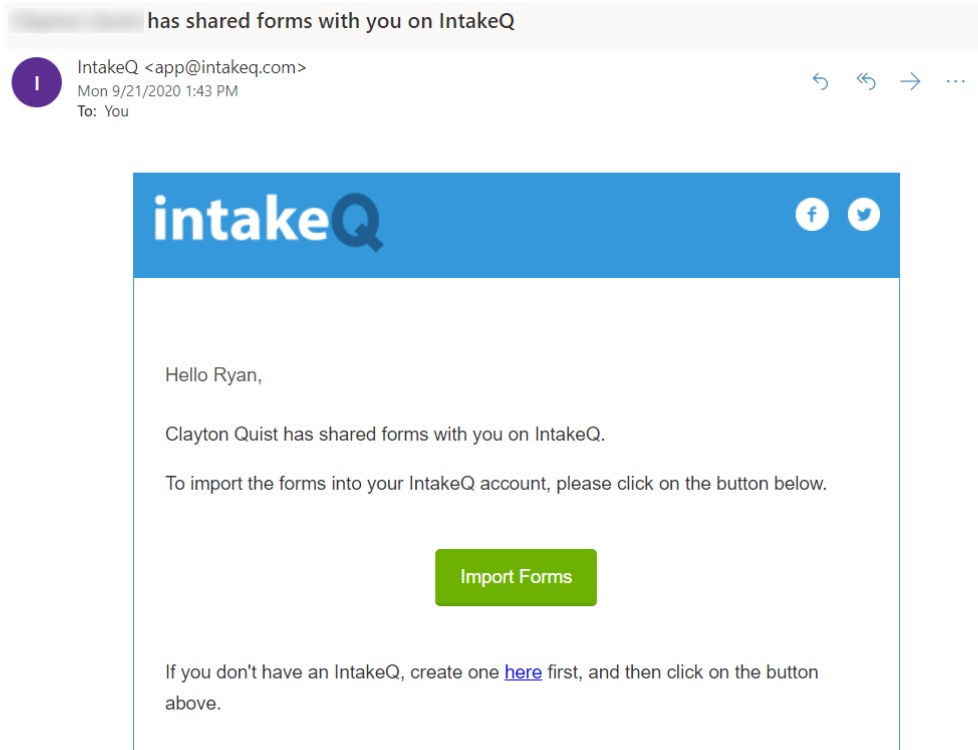Click the blurred sender name in the subject

pyautogui.click(x=76, y=21)
